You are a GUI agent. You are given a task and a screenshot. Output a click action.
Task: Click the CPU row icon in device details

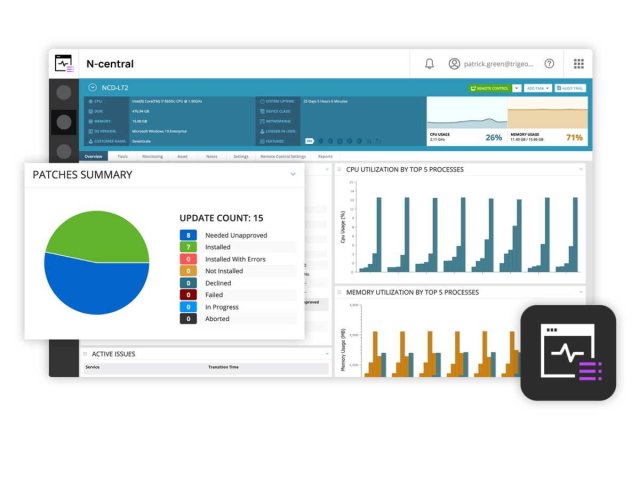(x=91, y=101)
